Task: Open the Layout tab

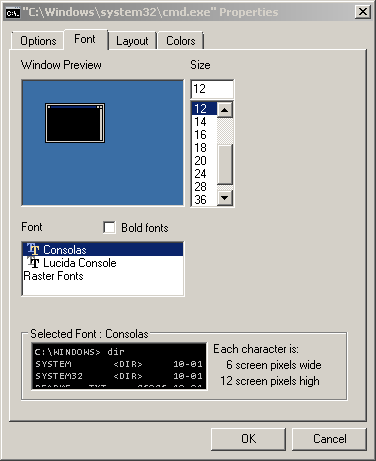Action: pyautogui.click(x=132, y=41)
